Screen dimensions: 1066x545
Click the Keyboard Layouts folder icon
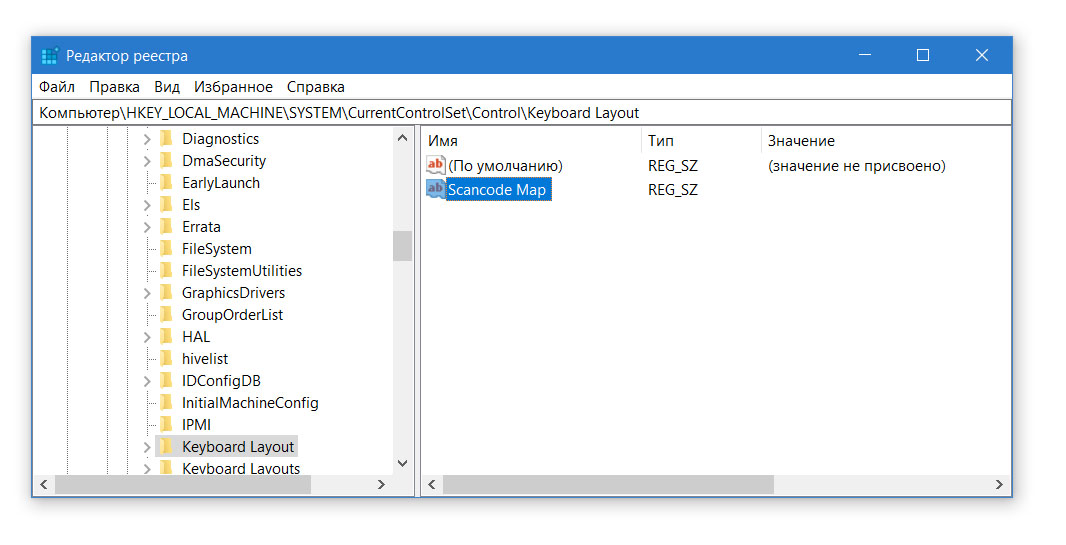pyautogui.click(x=166, y=468)
